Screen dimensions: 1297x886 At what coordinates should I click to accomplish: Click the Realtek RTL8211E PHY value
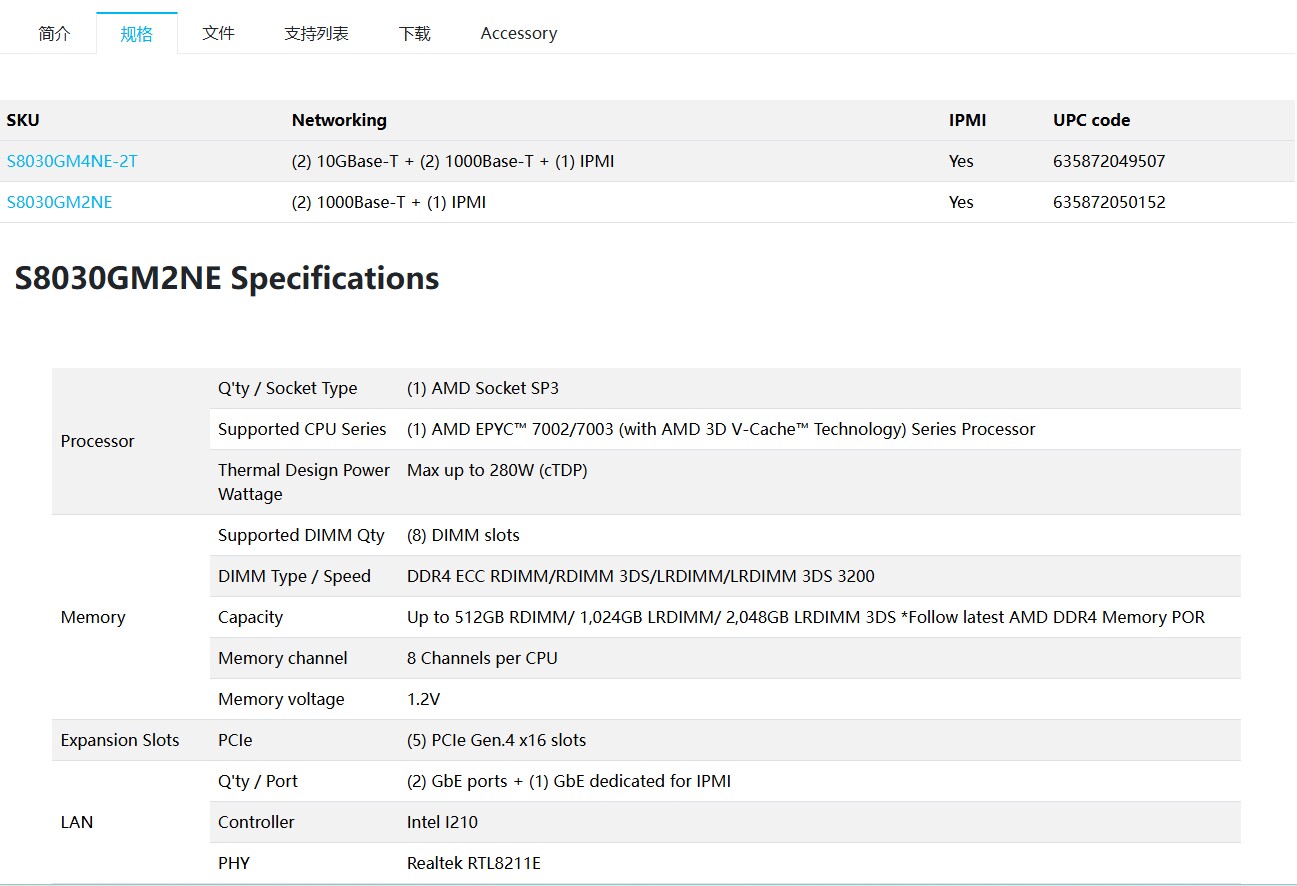coord(473,863)
